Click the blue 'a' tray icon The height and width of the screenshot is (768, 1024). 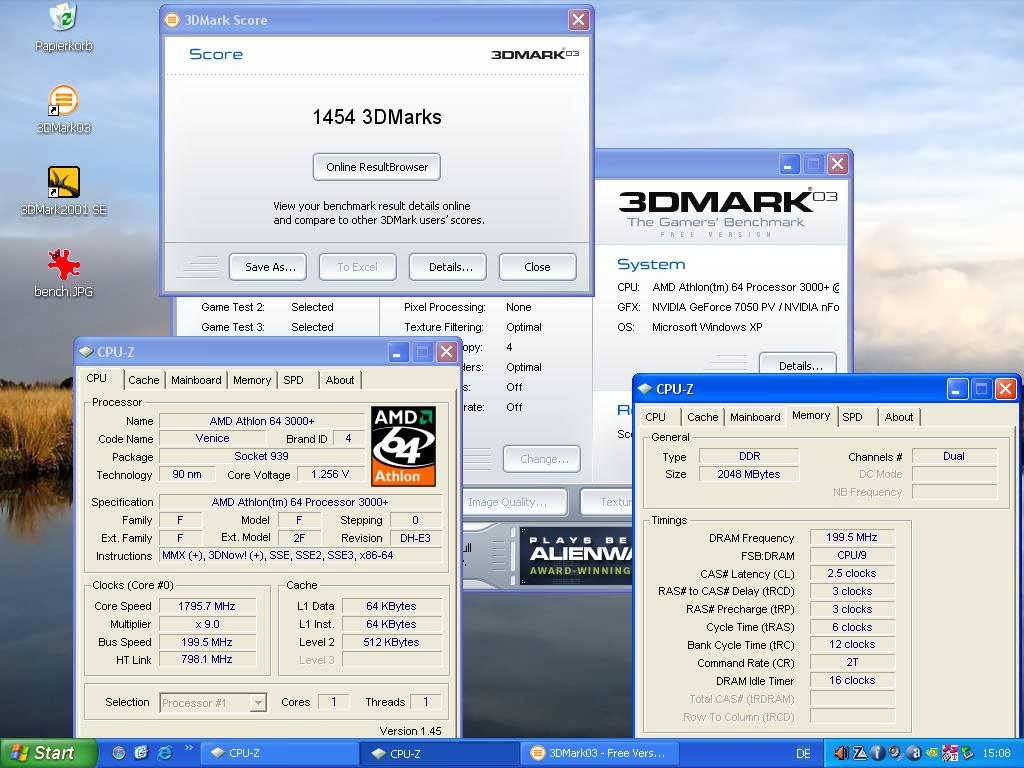914,753
